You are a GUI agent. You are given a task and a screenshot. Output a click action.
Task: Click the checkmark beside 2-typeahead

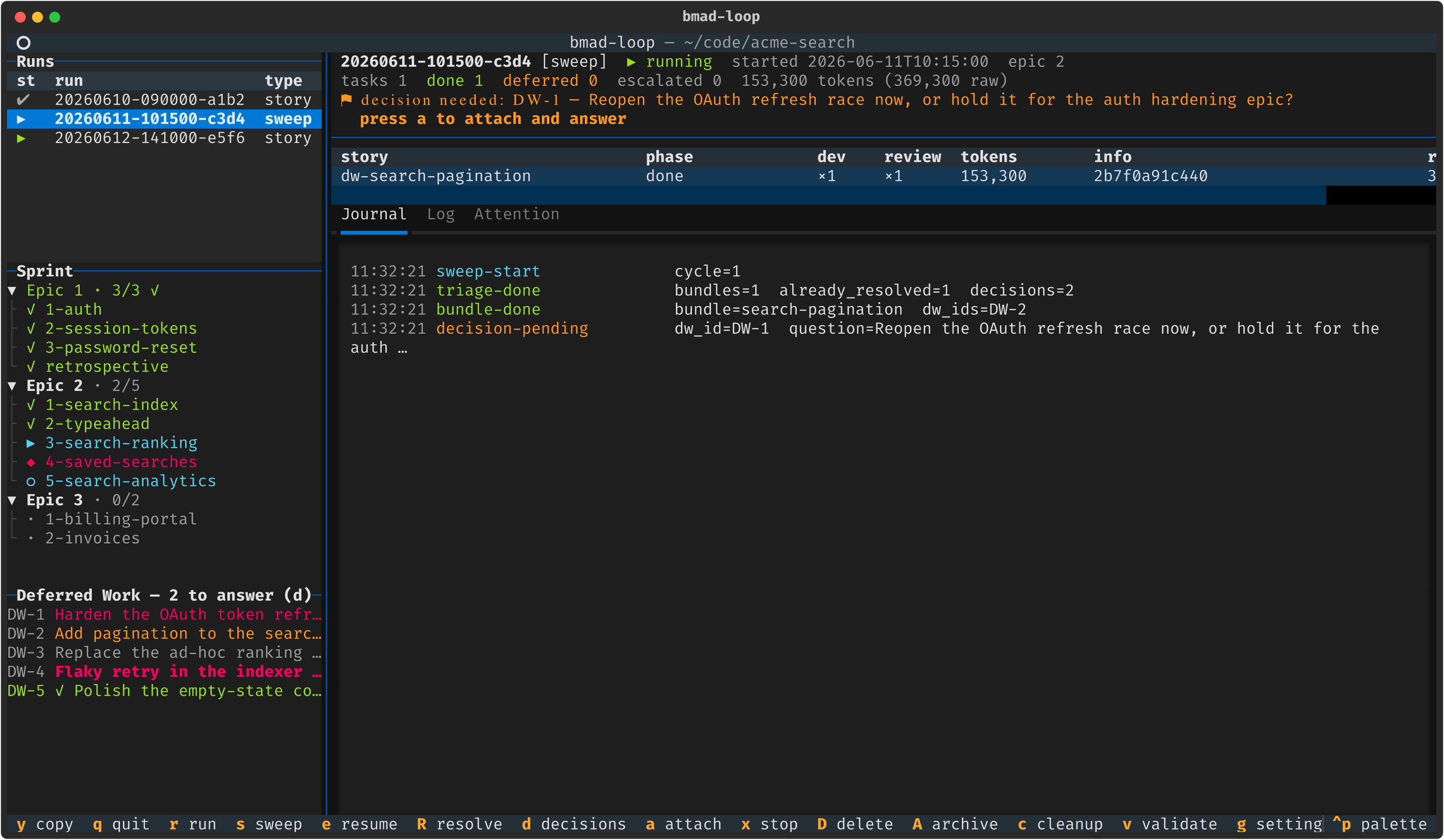click(31, 425)
